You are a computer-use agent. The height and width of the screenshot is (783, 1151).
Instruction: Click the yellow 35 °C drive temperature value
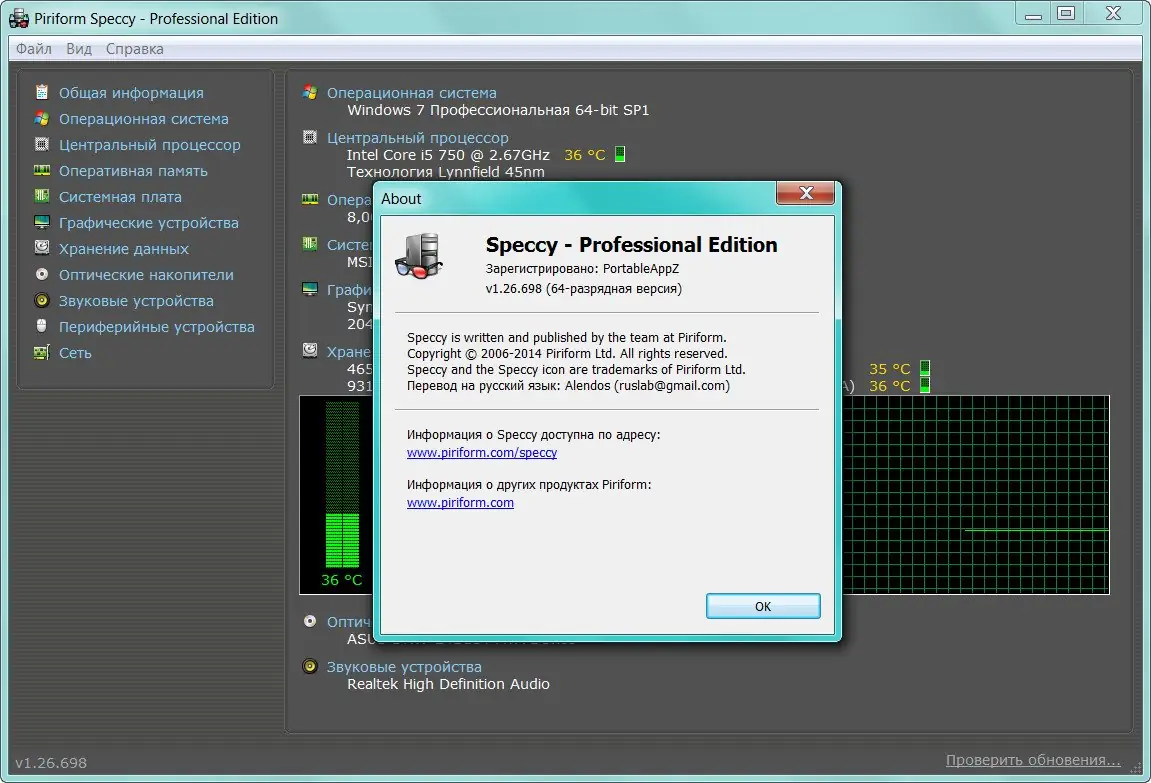pos(890,369)
